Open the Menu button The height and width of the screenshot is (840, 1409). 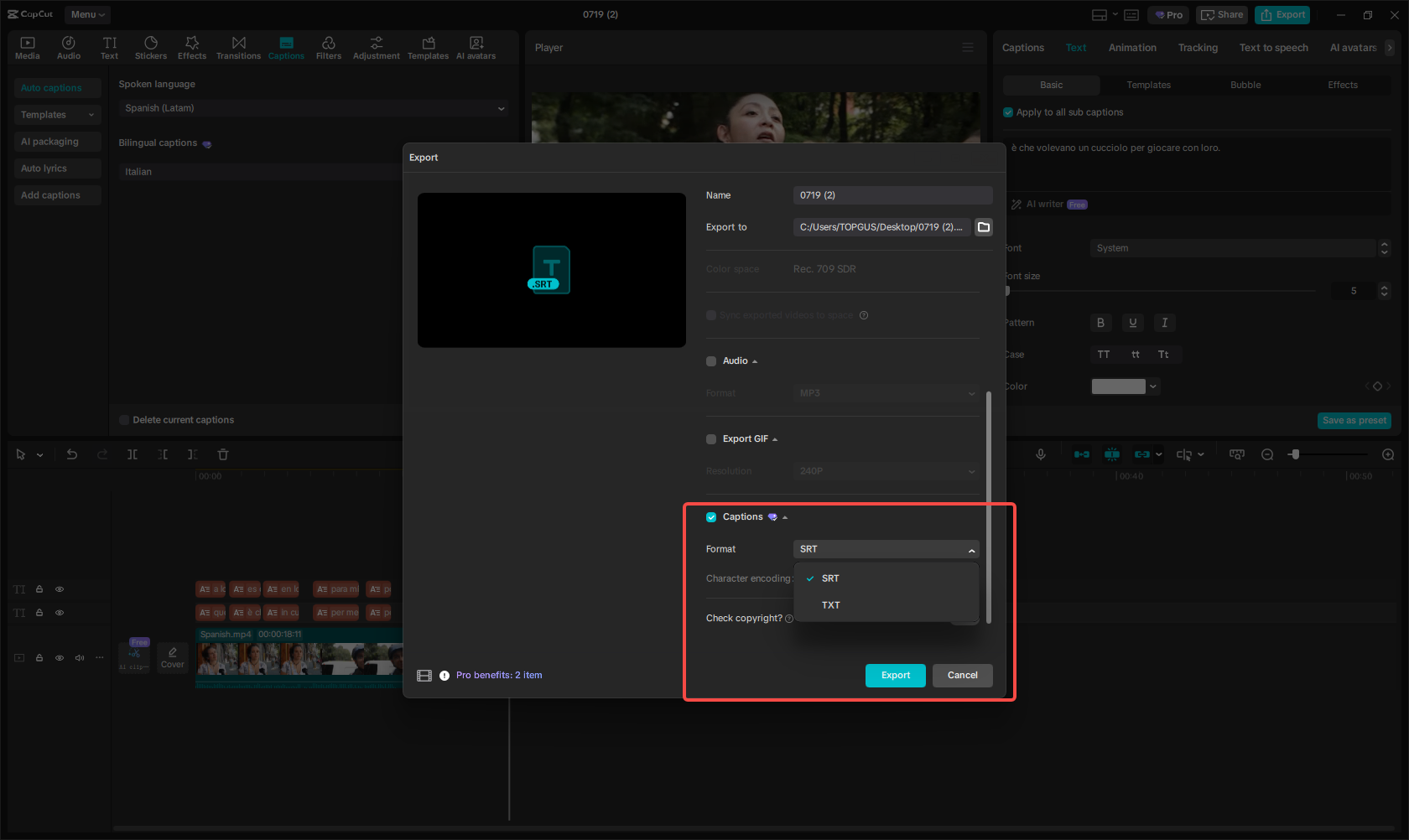point(87,14)
